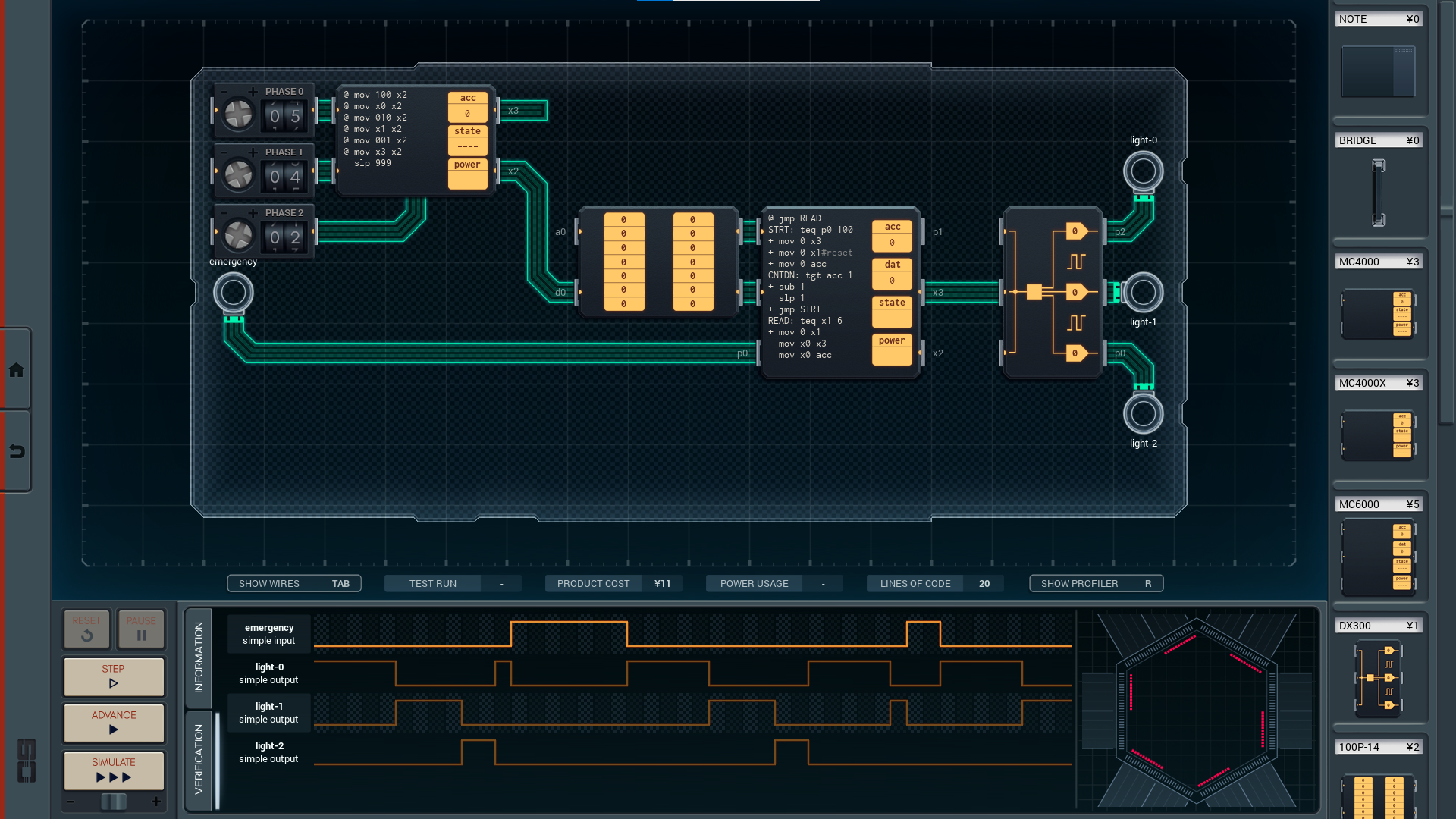
Task: Increase simulation speed with plus button
Action: pyautogui.click(x=156, y=802)
